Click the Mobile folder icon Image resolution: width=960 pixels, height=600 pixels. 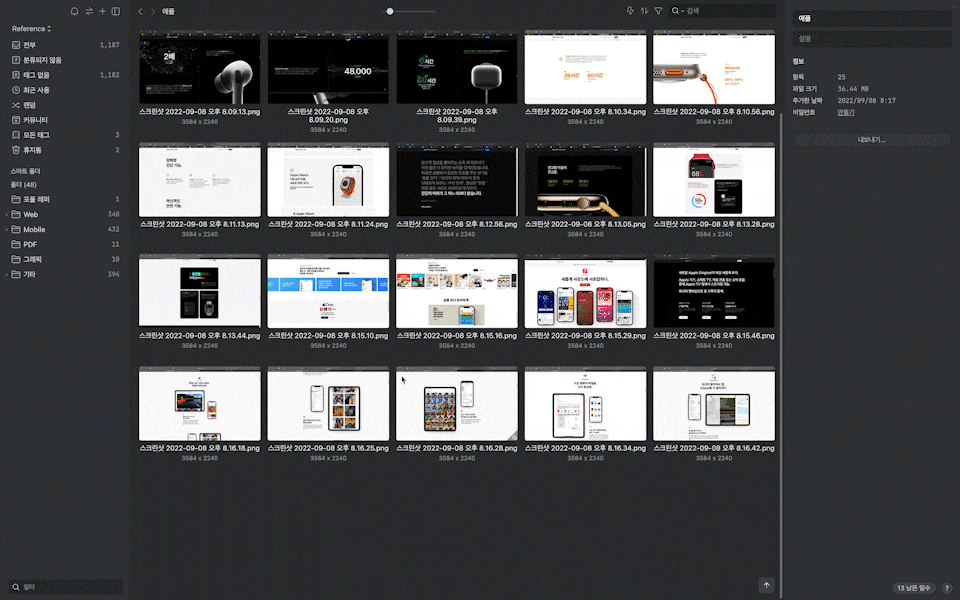click(16, 230)
